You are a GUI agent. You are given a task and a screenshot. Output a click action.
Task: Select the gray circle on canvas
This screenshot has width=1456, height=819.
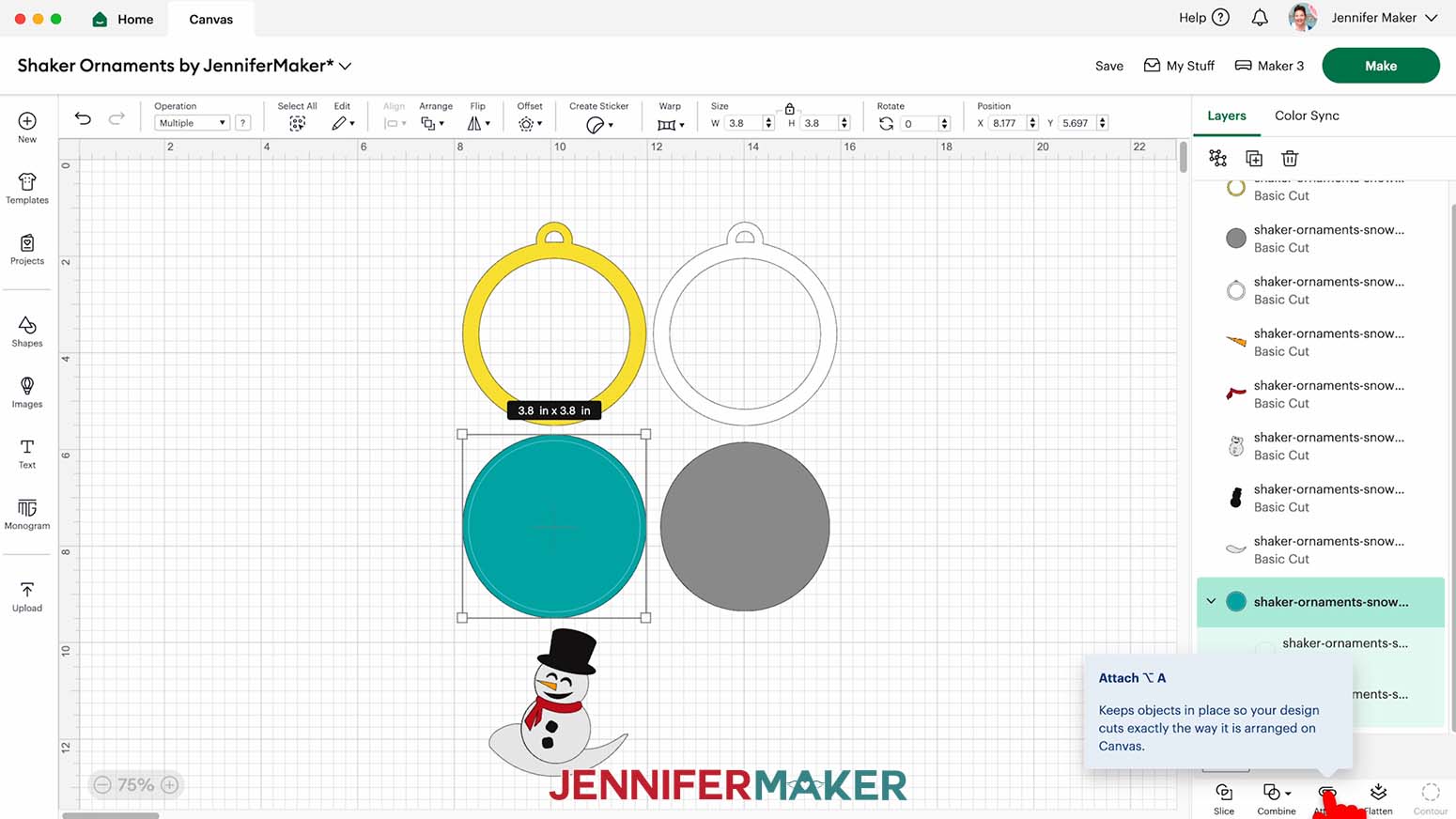pos(745,527)
